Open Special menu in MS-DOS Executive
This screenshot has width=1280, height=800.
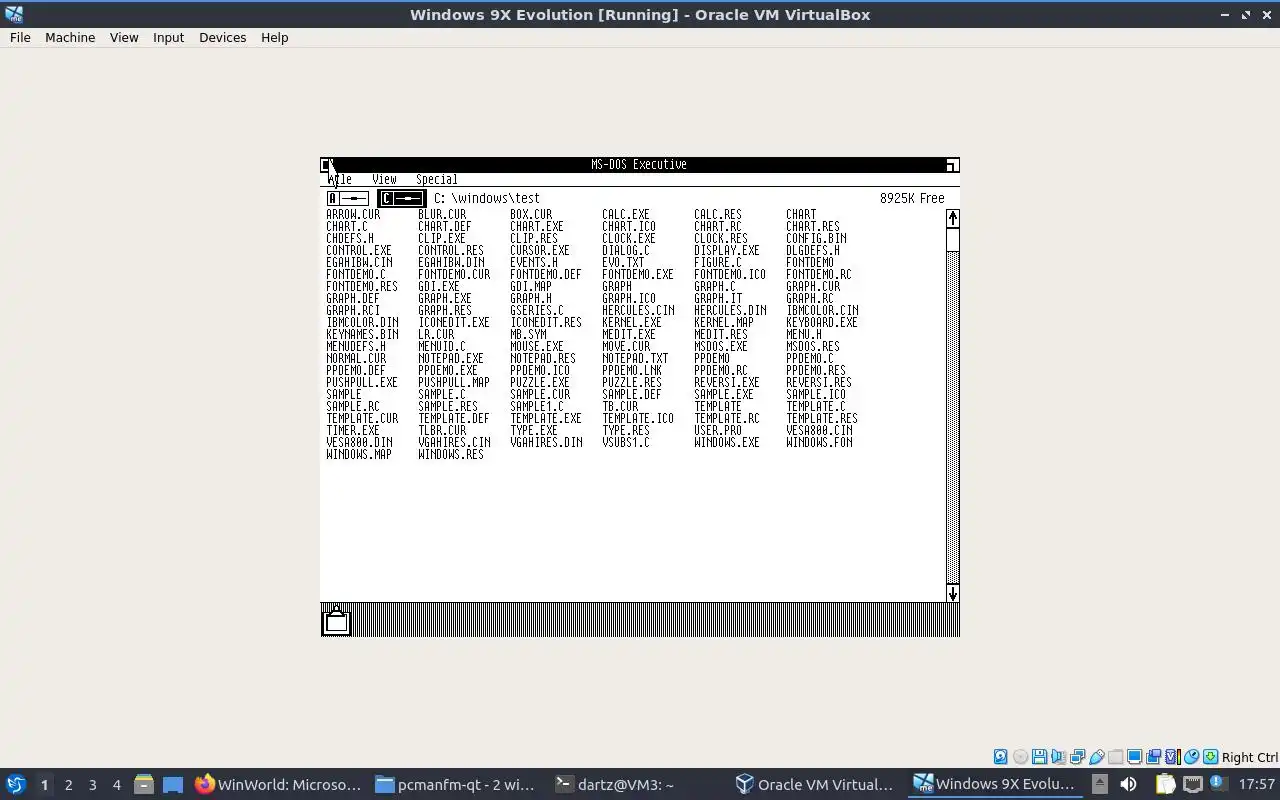(x=437, y=179)
